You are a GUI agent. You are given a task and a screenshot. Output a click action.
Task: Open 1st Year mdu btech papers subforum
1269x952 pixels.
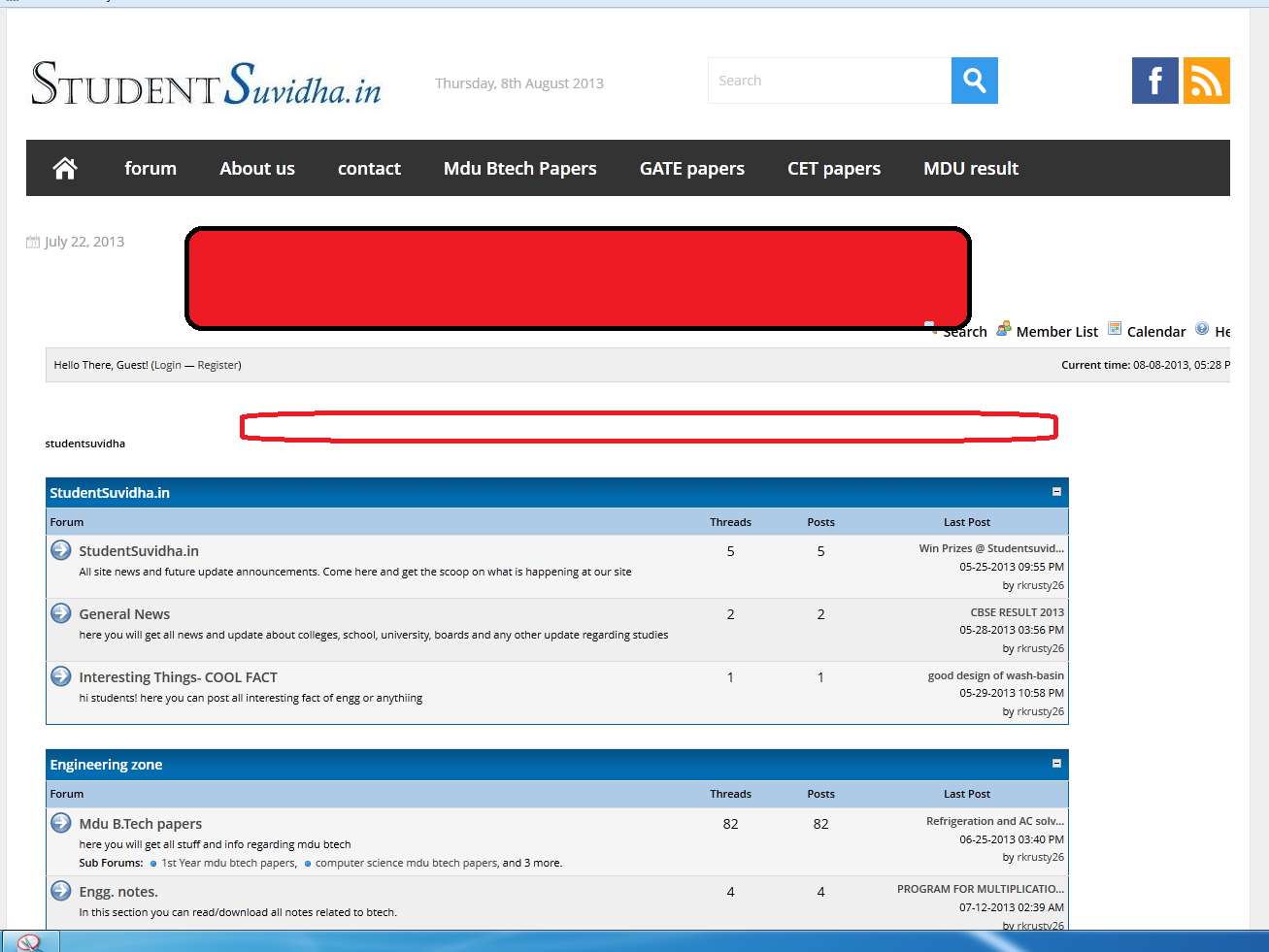tap(228, 863)
